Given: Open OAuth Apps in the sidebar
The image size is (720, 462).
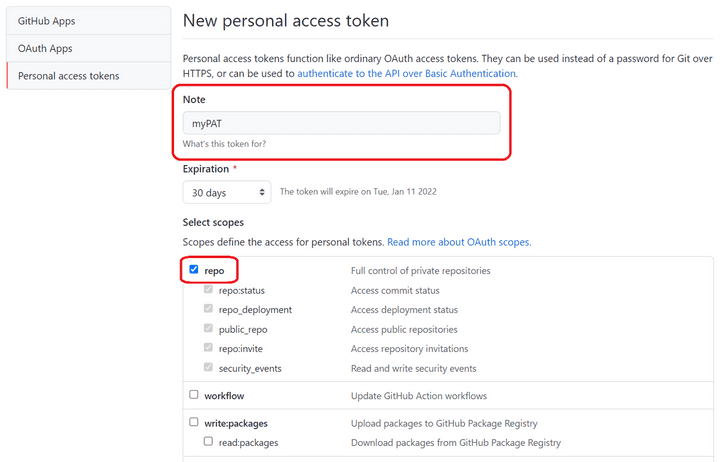Looking at the screenshot, I should 45,48.
